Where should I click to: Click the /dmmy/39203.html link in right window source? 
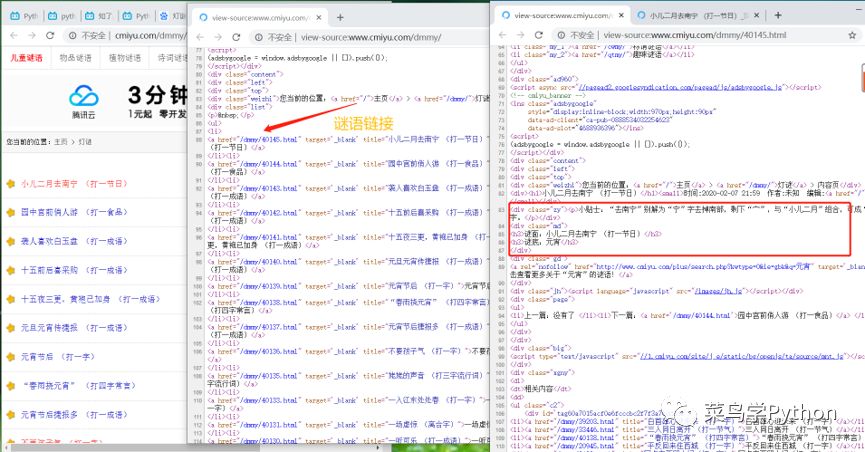(584, 421)
